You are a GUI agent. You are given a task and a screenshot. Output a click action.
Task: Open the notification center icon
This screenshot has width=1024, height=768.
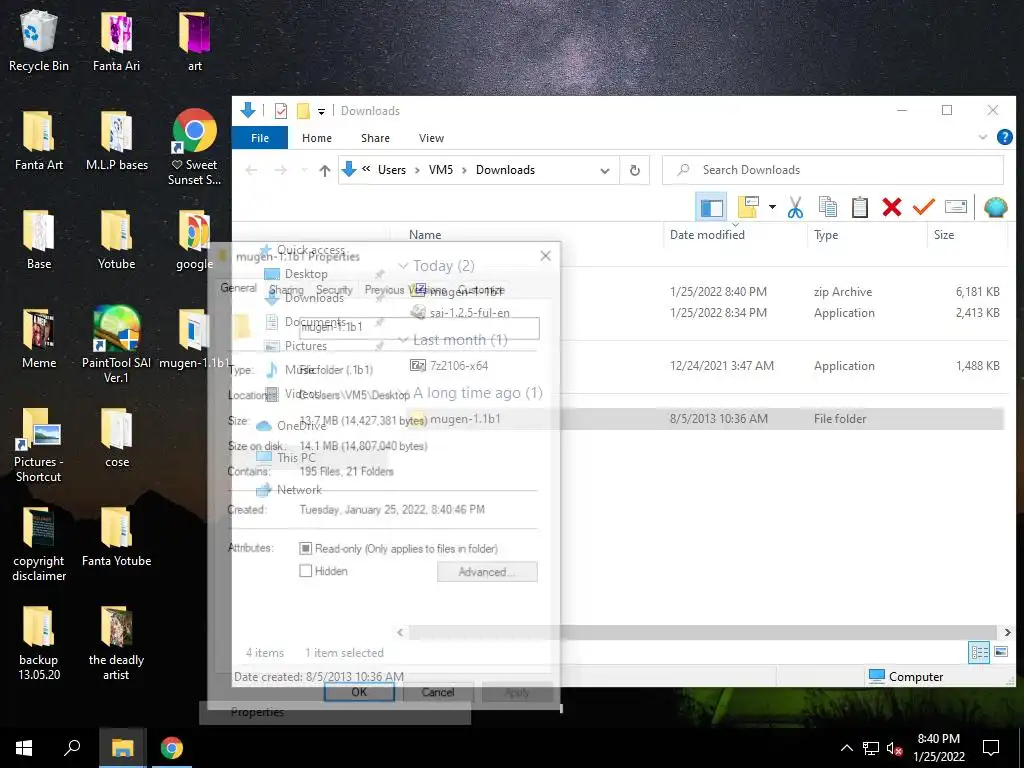tap(991, 748)
